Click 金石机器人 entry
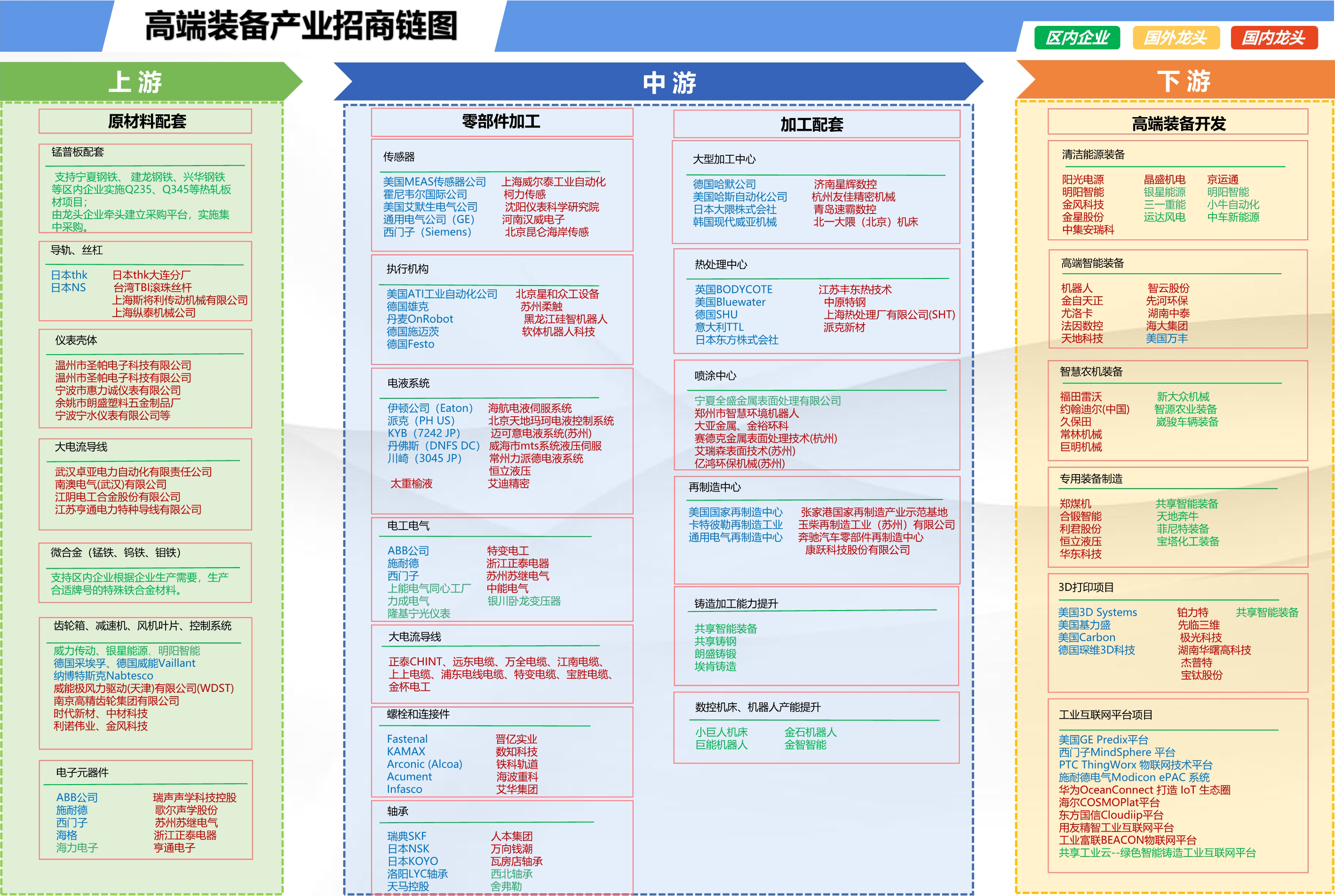 coord(810,733)
